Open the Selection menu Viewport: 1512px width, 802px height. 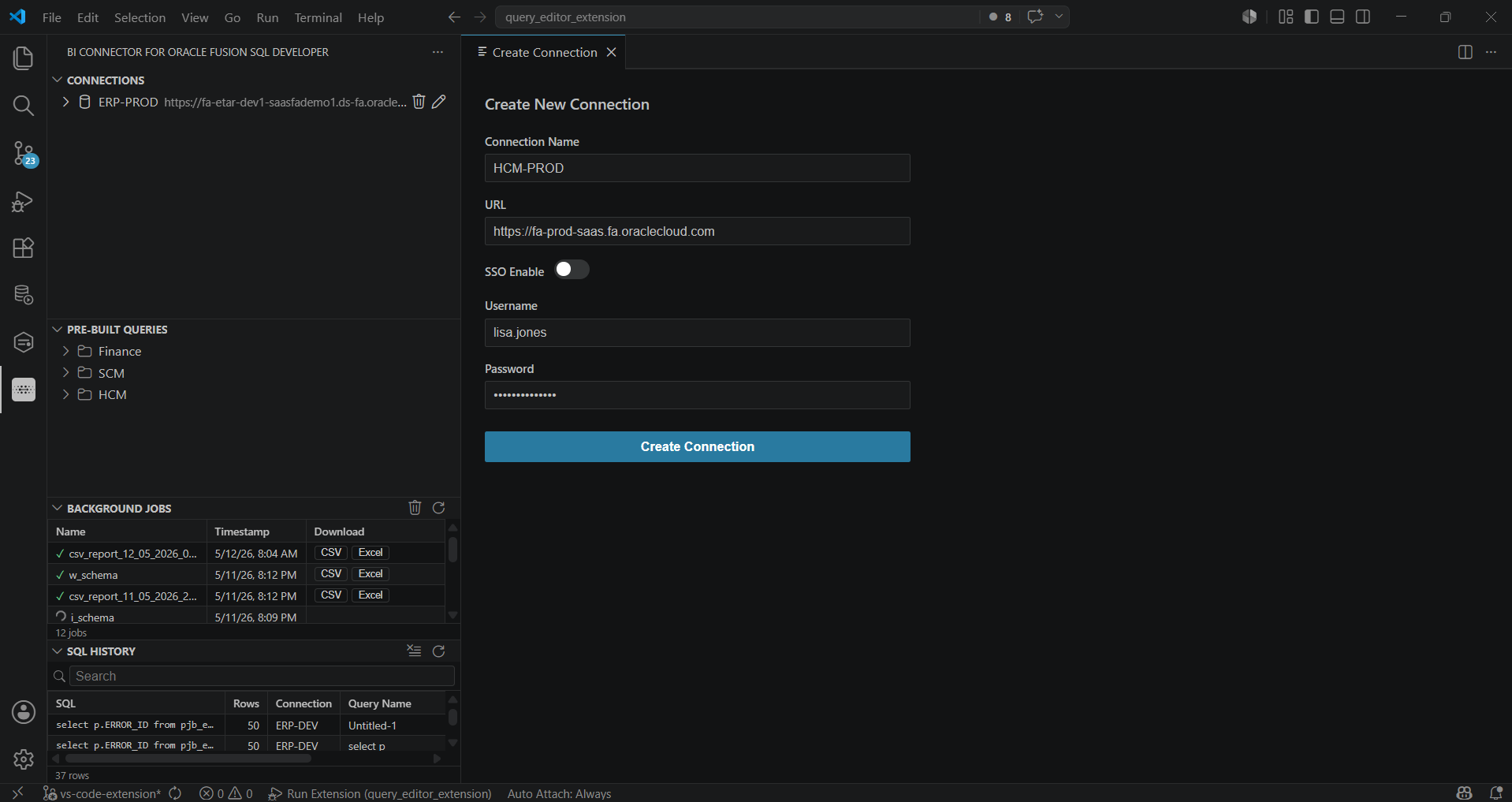(140, 17)
